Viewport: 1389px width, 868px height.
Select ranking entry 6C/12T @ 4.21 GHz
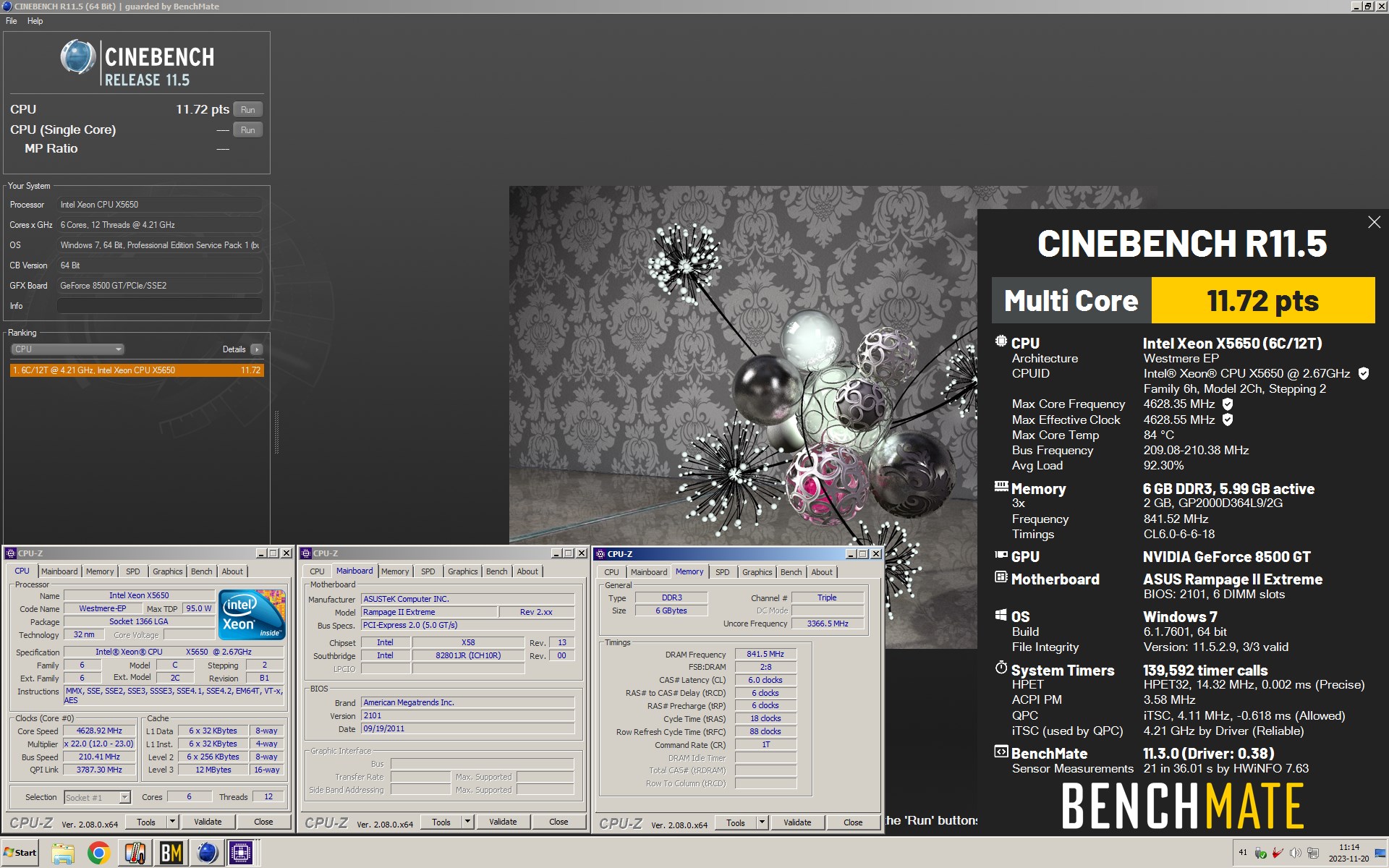pos(137,370)
